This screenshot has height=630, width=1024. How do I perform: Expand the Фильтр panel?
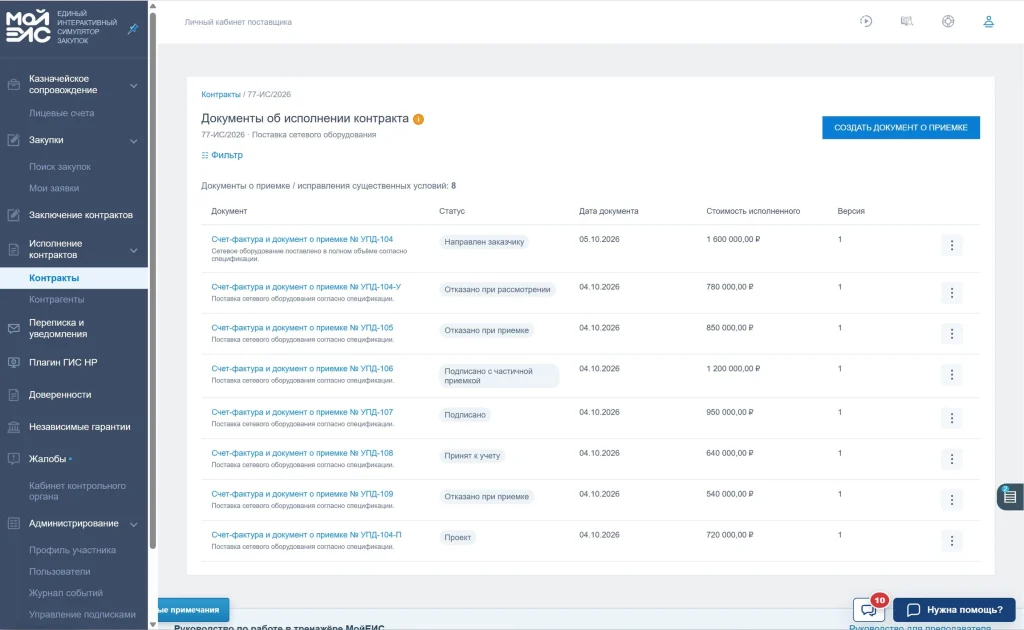coord(222,155)
